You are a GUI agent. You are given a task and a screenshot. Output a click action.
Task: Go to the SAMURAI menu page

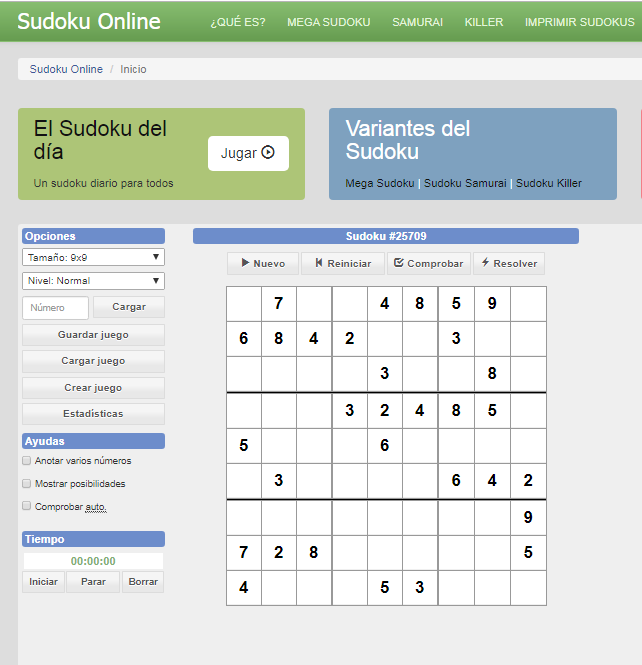(x=417, y=22)
